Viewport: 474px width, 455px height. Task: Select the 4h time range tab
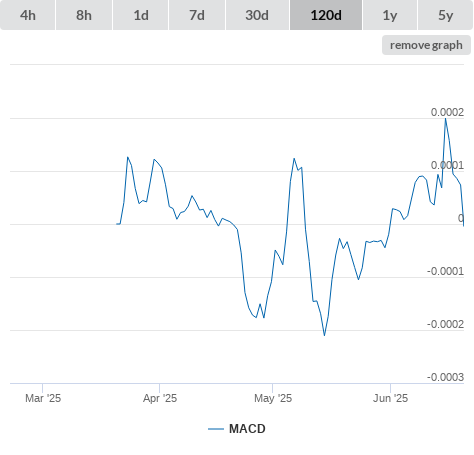[28, 15]
